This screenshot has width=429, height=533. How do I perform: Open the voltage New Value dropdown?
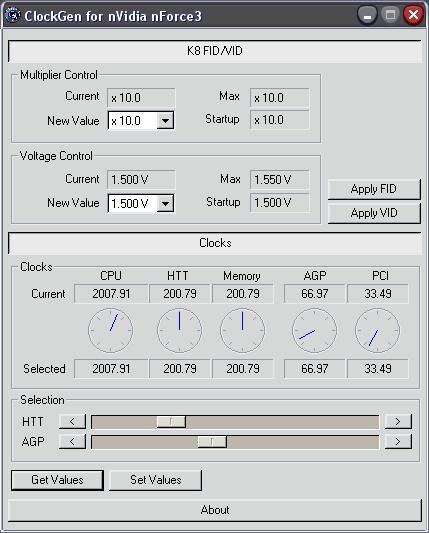tap(165, 204)
